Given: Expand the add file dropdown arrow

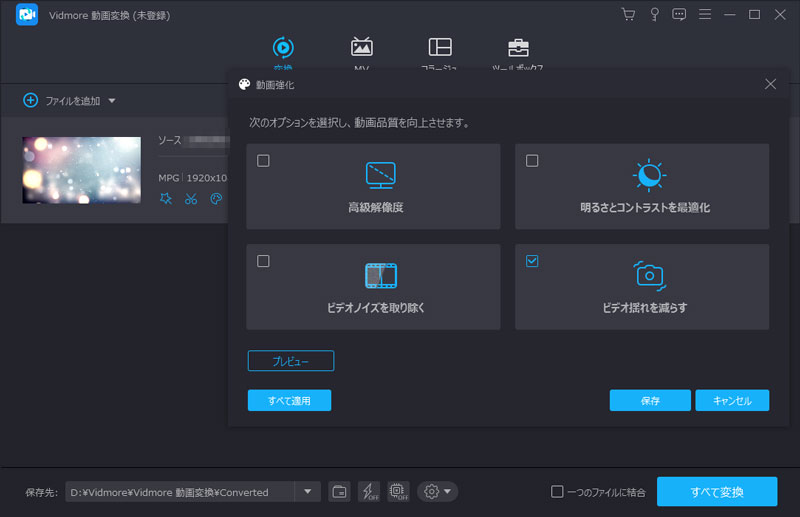Looking at the screenshot, I should tap(112, 101).
